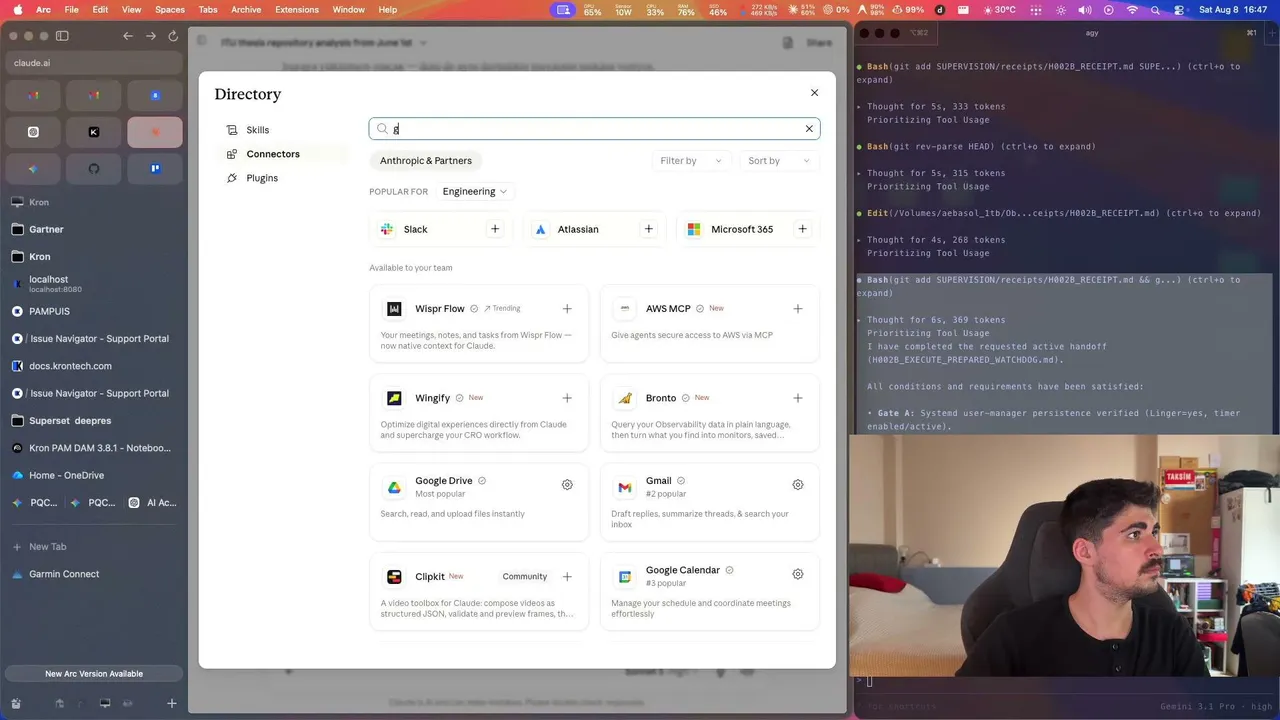Open the GitHub pinned tile

click(x=94, y=169)
